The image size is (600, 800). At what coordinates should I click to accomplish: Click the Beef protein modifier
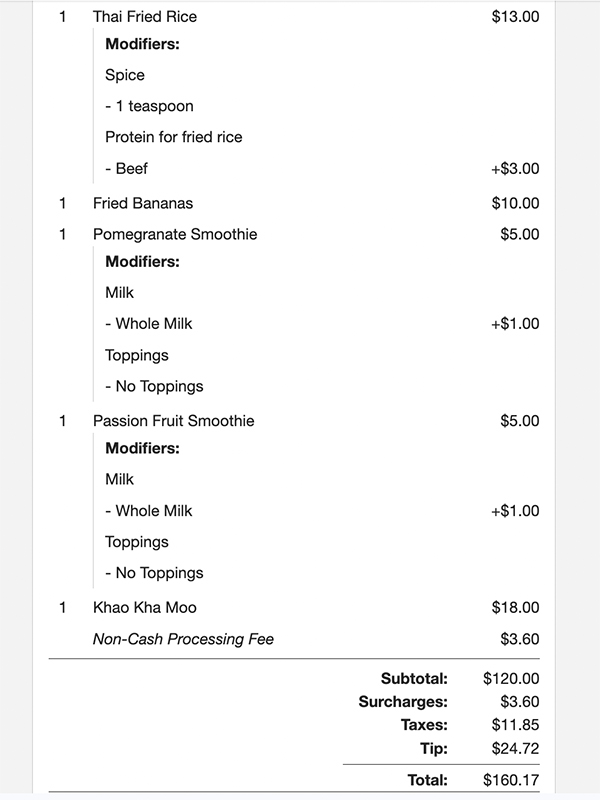pos(126,168)
